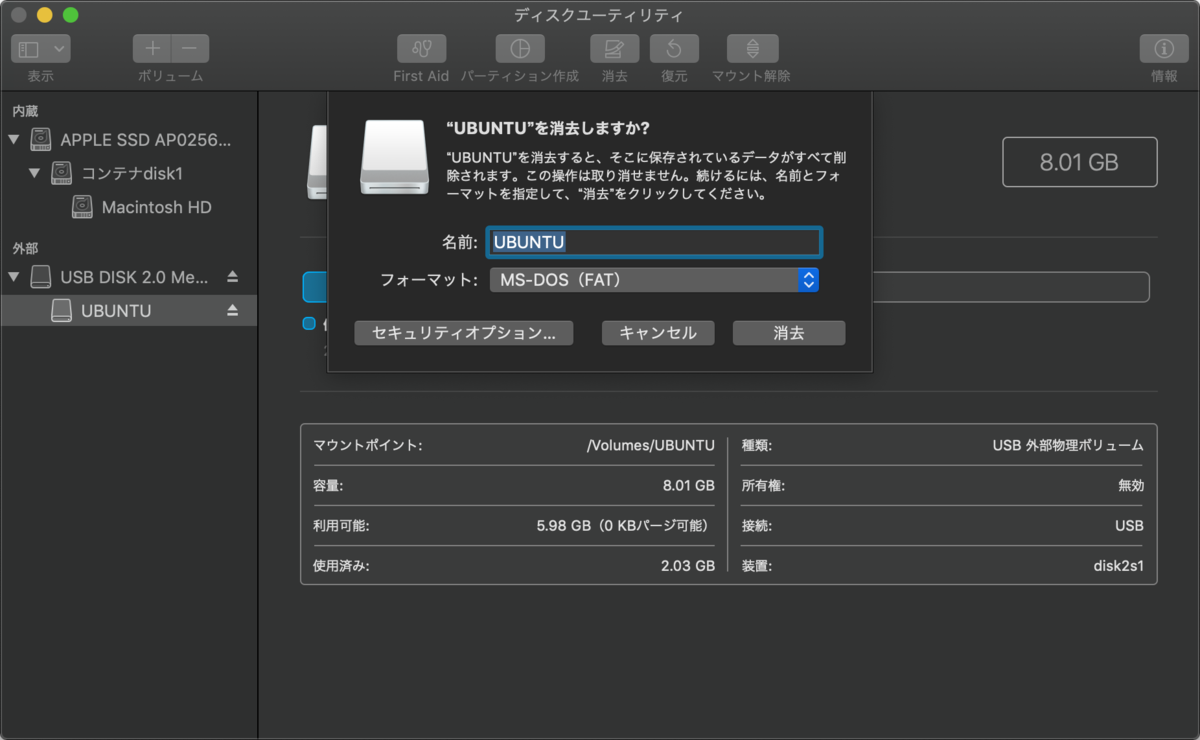Open the Info toolbar icon
This screenshot has height=740, width=1200.
pyautogui.click(x=1164, y=48)
